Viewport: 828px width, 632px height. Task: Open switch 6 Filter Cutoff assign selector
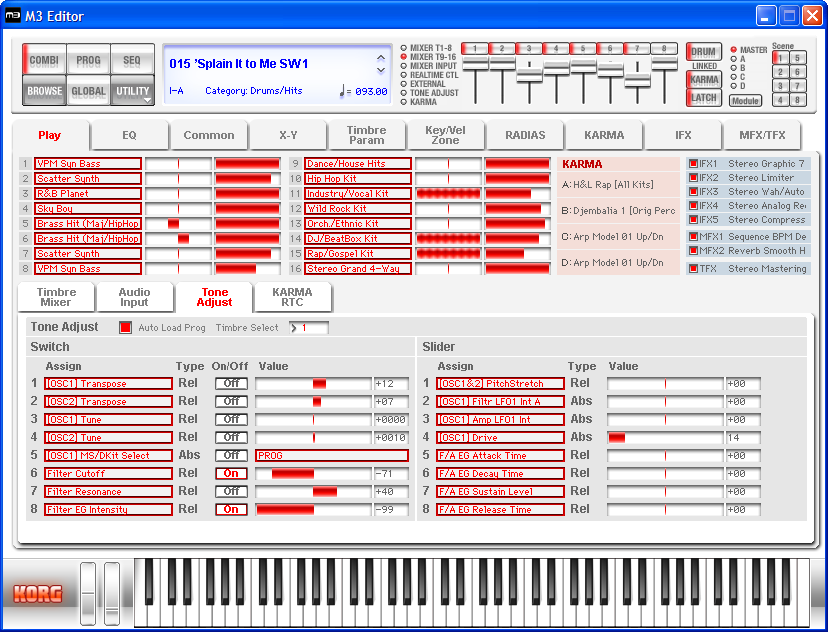[x=108, y=474]
